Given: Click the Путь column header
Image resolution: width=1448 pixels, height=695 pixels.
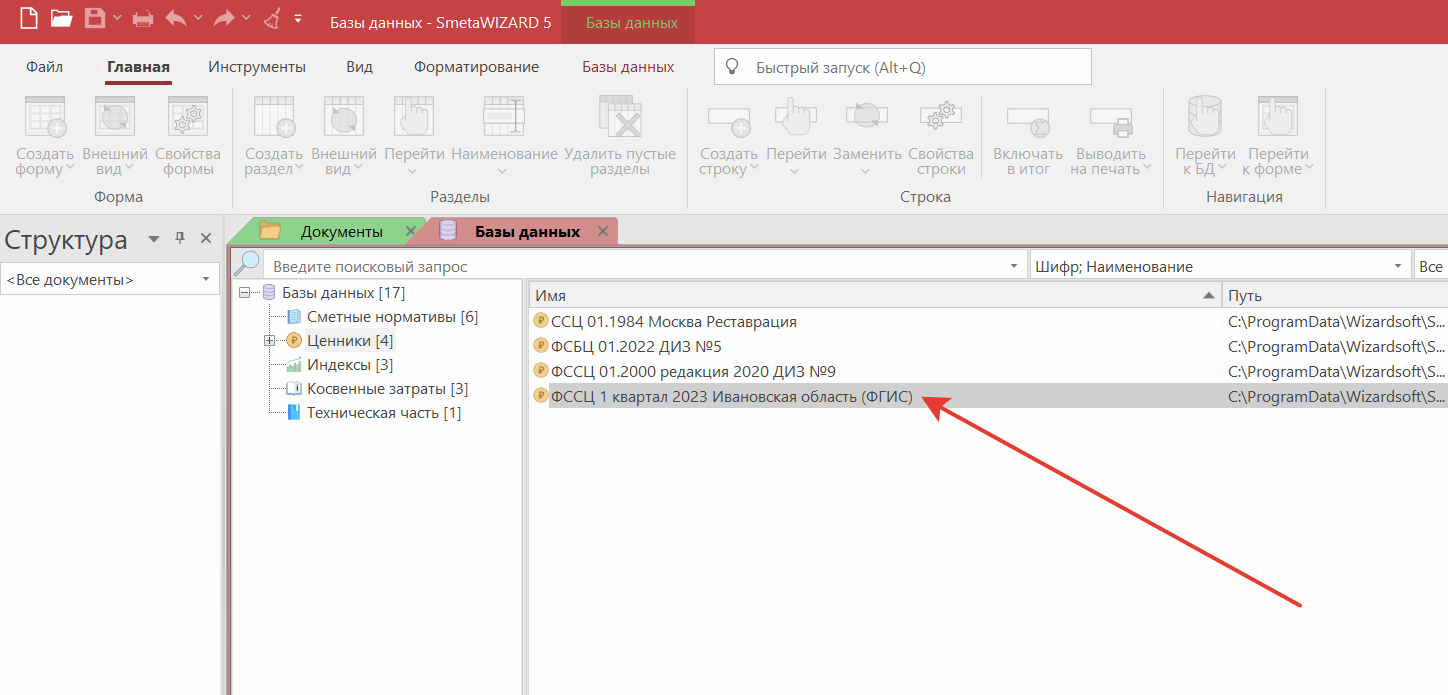Looking at the screenshot, I should click(x=1334, y=295).
